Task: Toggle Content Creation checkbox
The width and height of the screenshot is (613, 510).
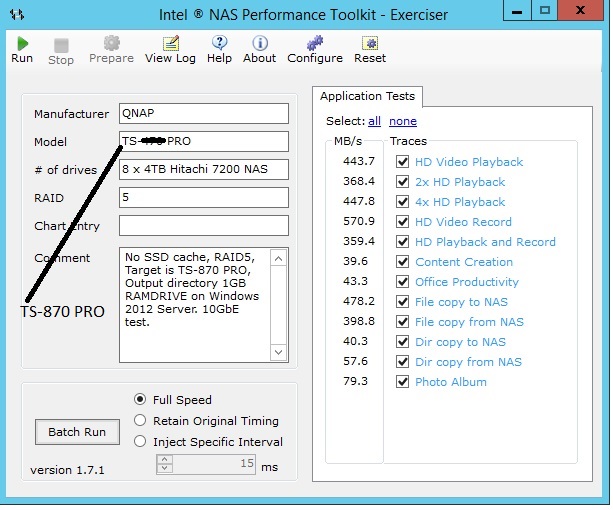Action: pos(402,261)
